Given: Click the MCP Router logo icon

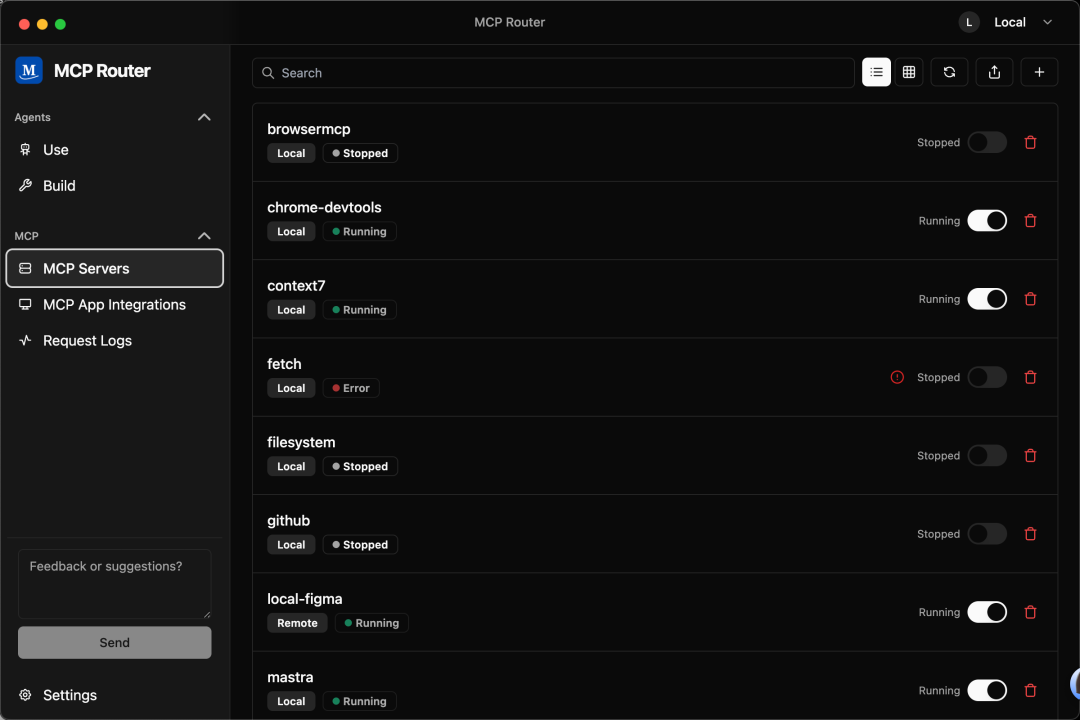Looking at the screenshot, I should 28,70.
